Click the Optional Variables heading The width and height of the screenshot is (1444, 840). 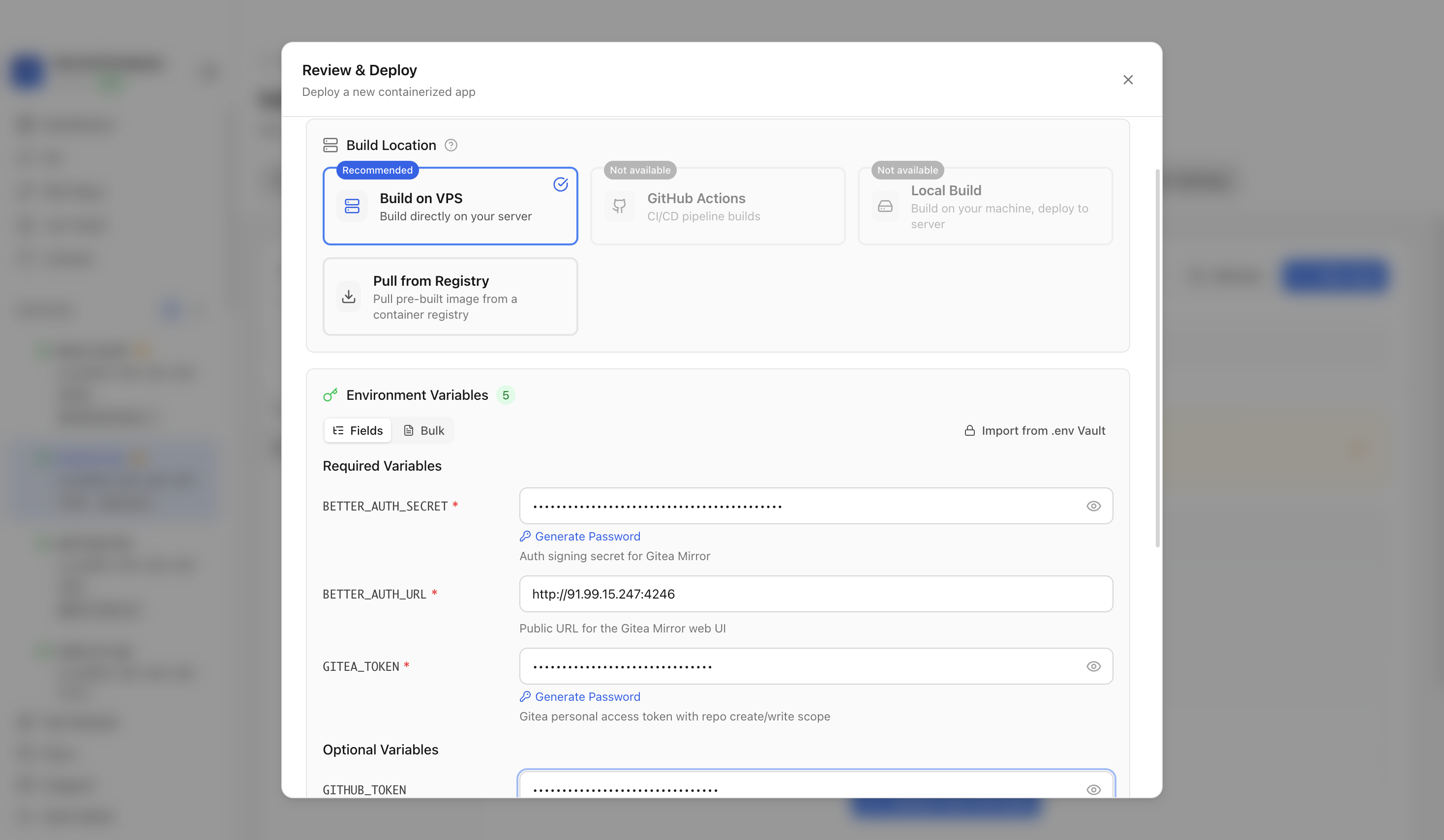[381, 750]
